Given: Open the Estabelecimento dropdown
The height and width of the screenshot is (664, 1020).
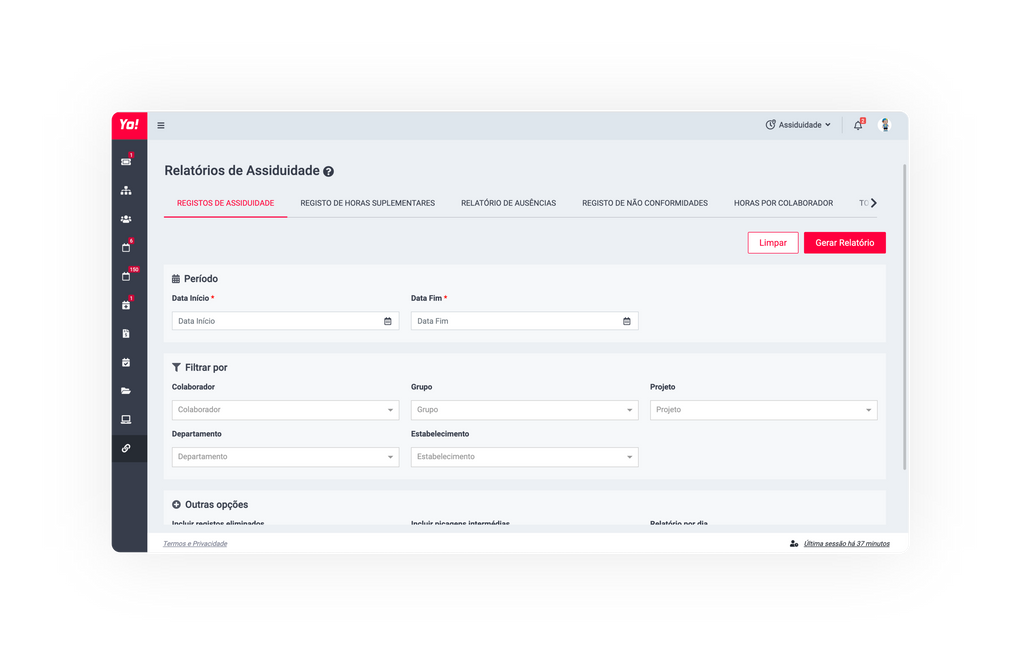Looking at the screenshot, I should (524, 457).
